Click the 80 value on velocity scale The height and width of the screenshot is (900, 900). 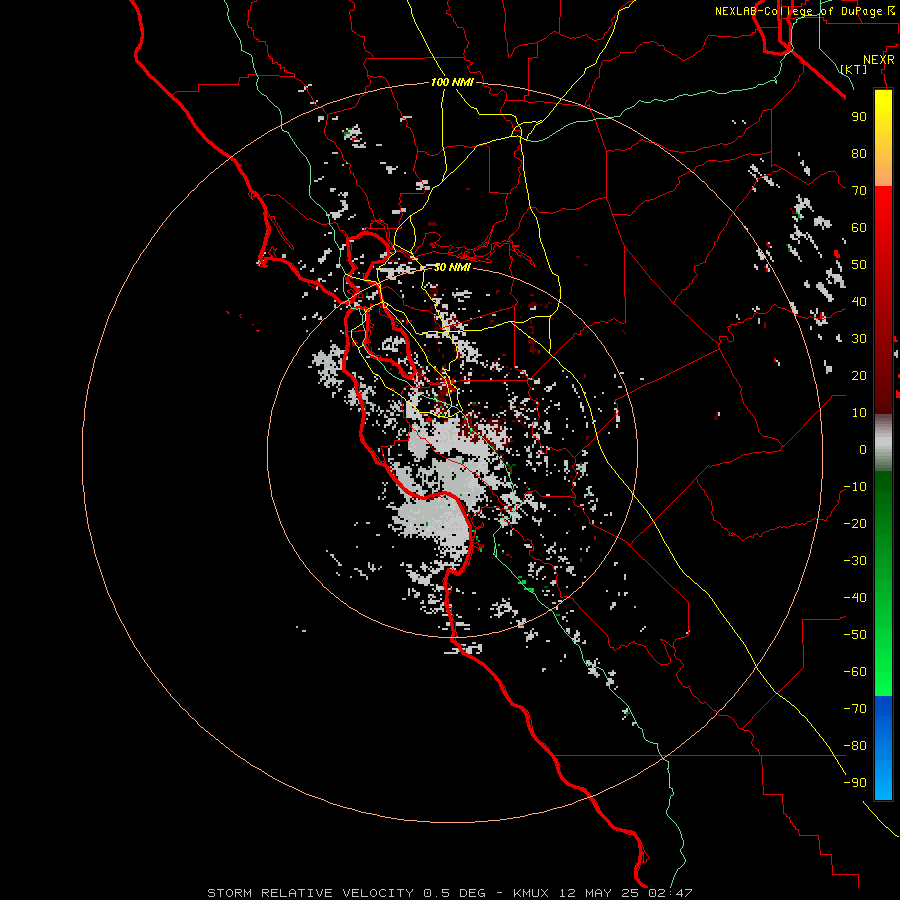(859, 153)
